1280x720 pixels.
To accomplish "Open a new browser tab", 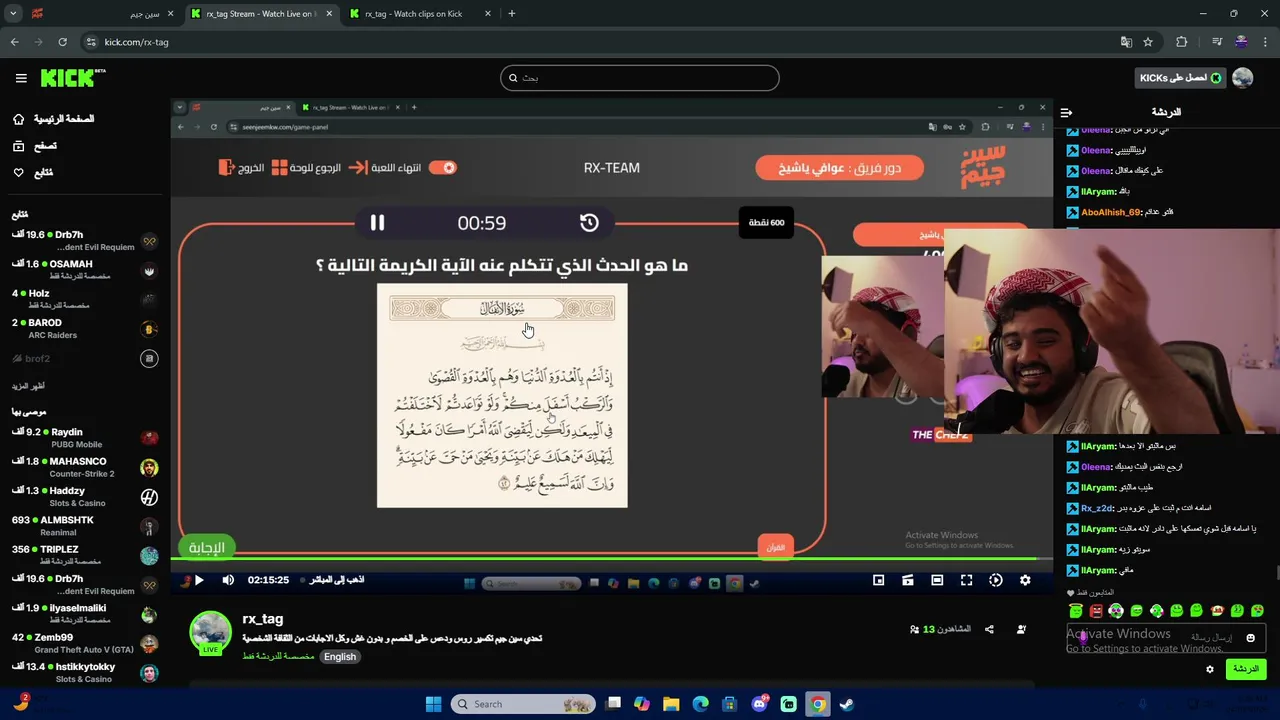I will tap(512, 14).
